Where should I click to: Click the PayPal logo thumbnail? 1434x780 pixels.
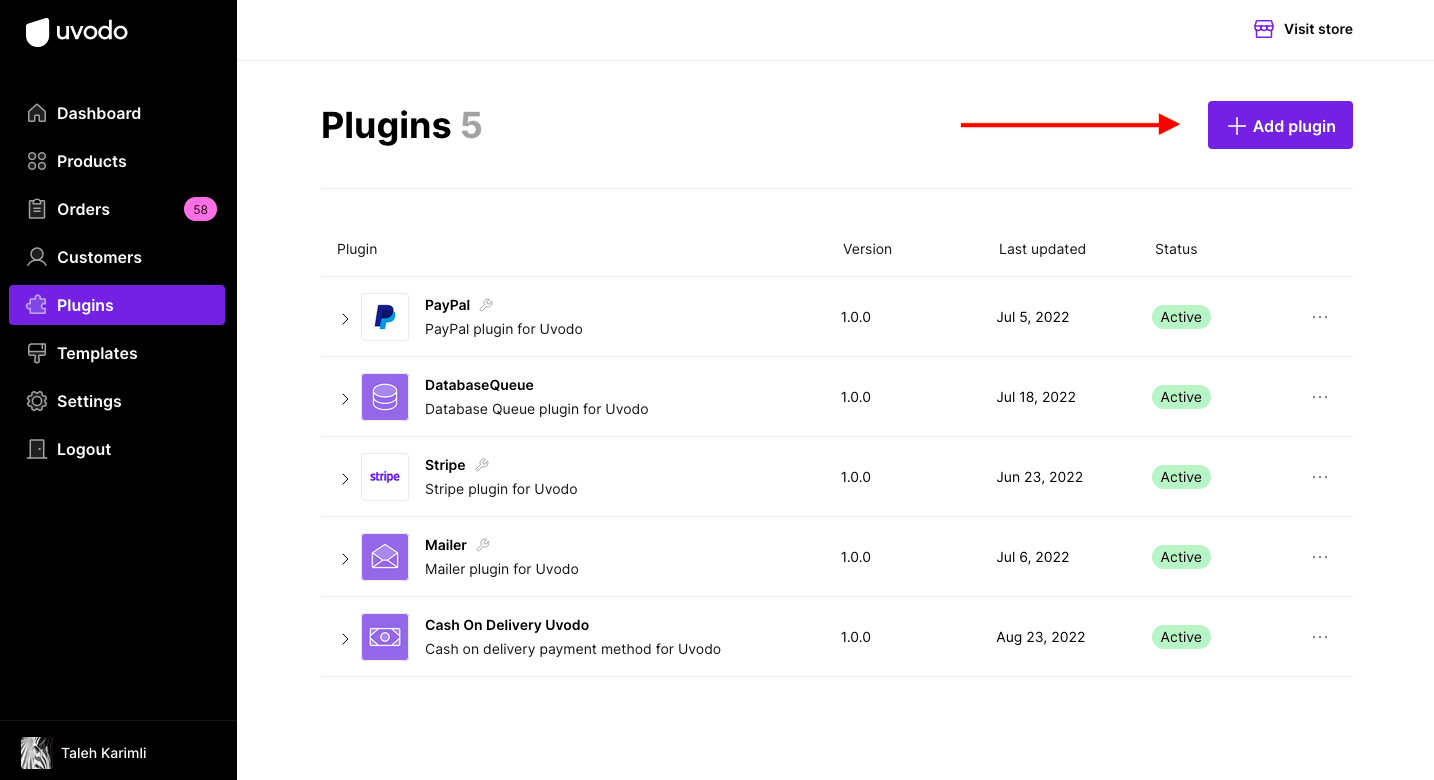[x=385, y=317]
